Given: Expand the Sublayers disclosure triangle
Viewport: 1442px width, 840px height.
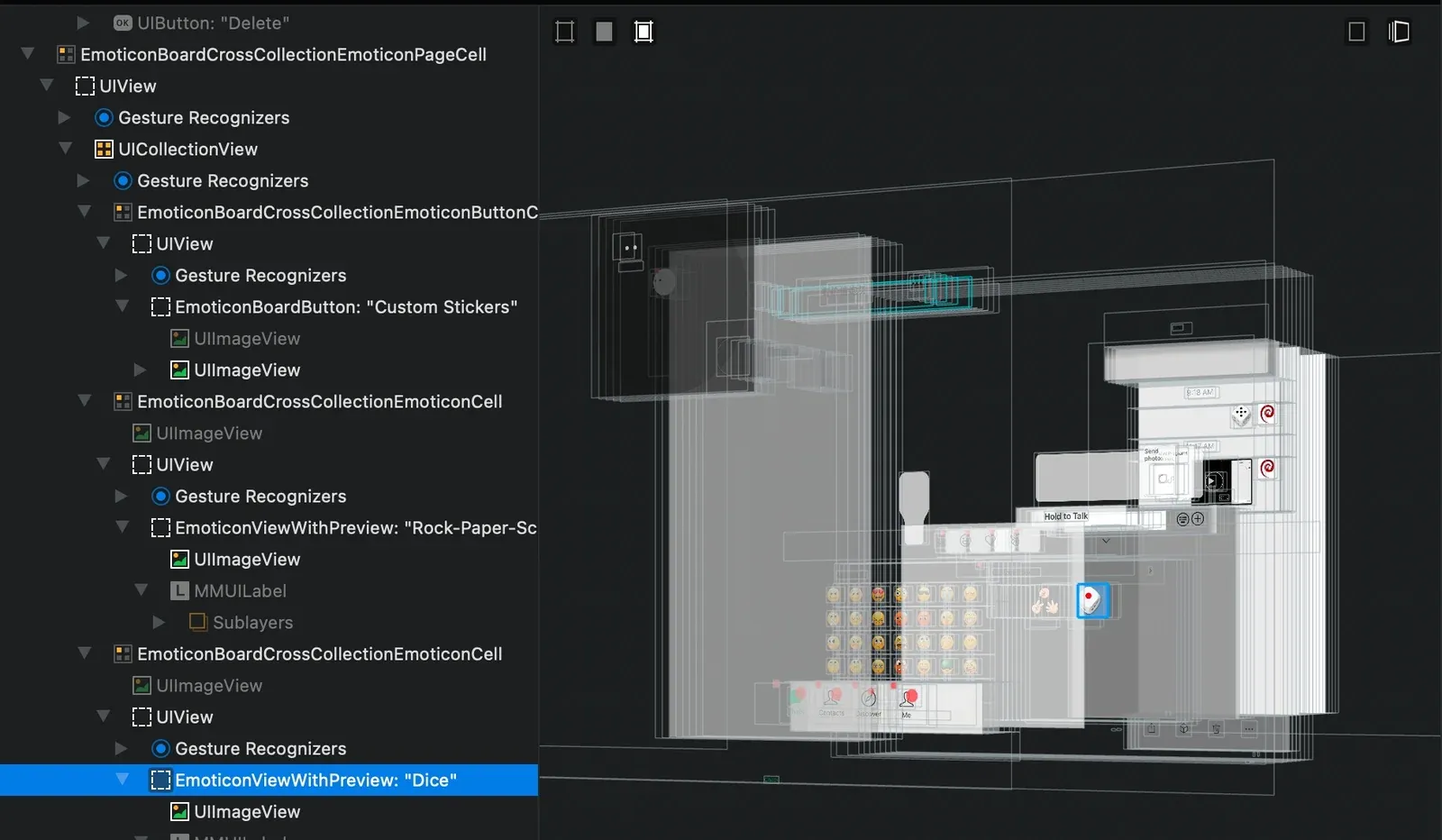Looking at the screenshot, I should point(159,622).
